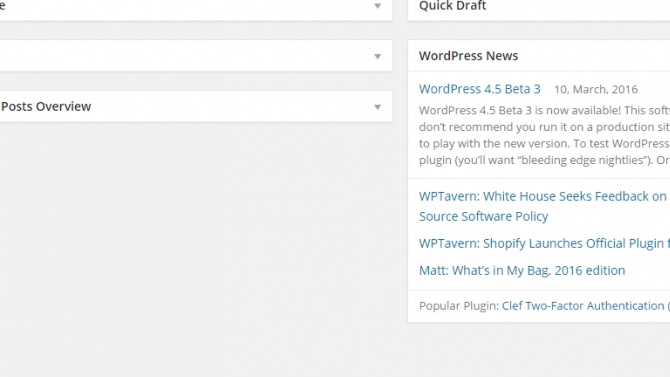
Task: Click the WordPress 4.5 Beta 3 excerpt paragraph
Action: [x=544, y=135]
